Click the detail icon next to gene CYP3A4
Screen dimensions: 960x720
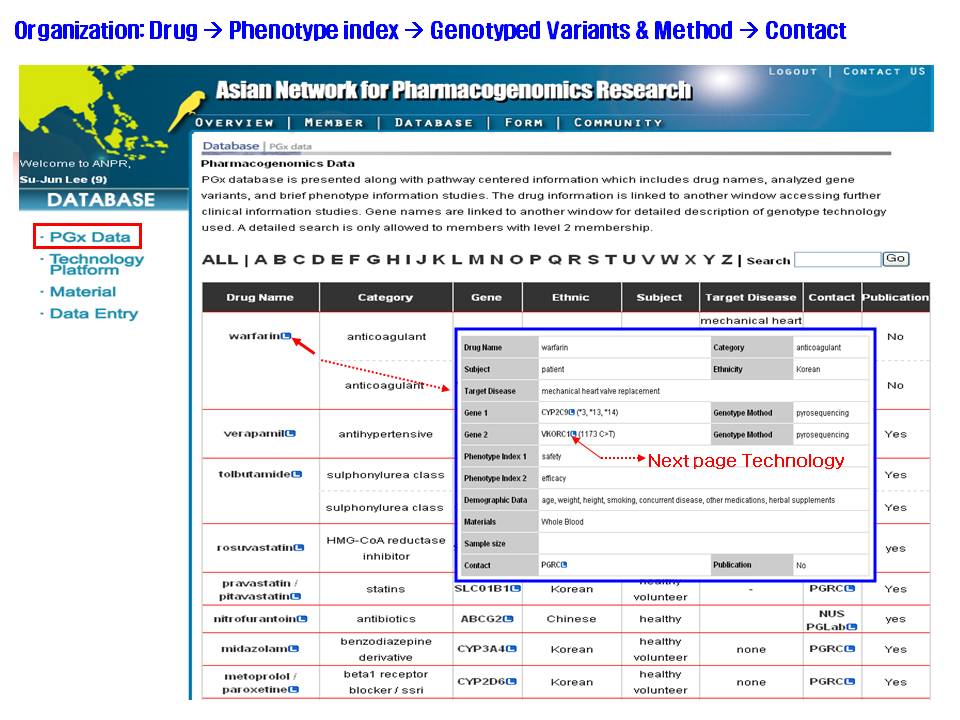click(511, 649)
